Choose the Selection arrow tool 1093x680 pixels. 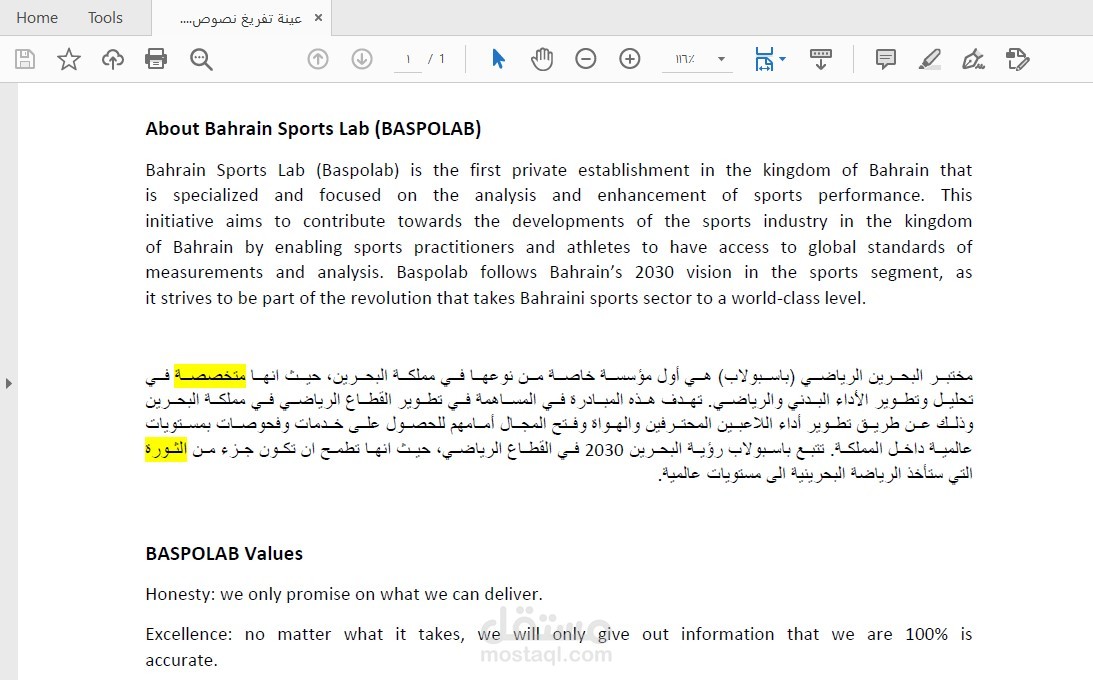pos(498,59)
